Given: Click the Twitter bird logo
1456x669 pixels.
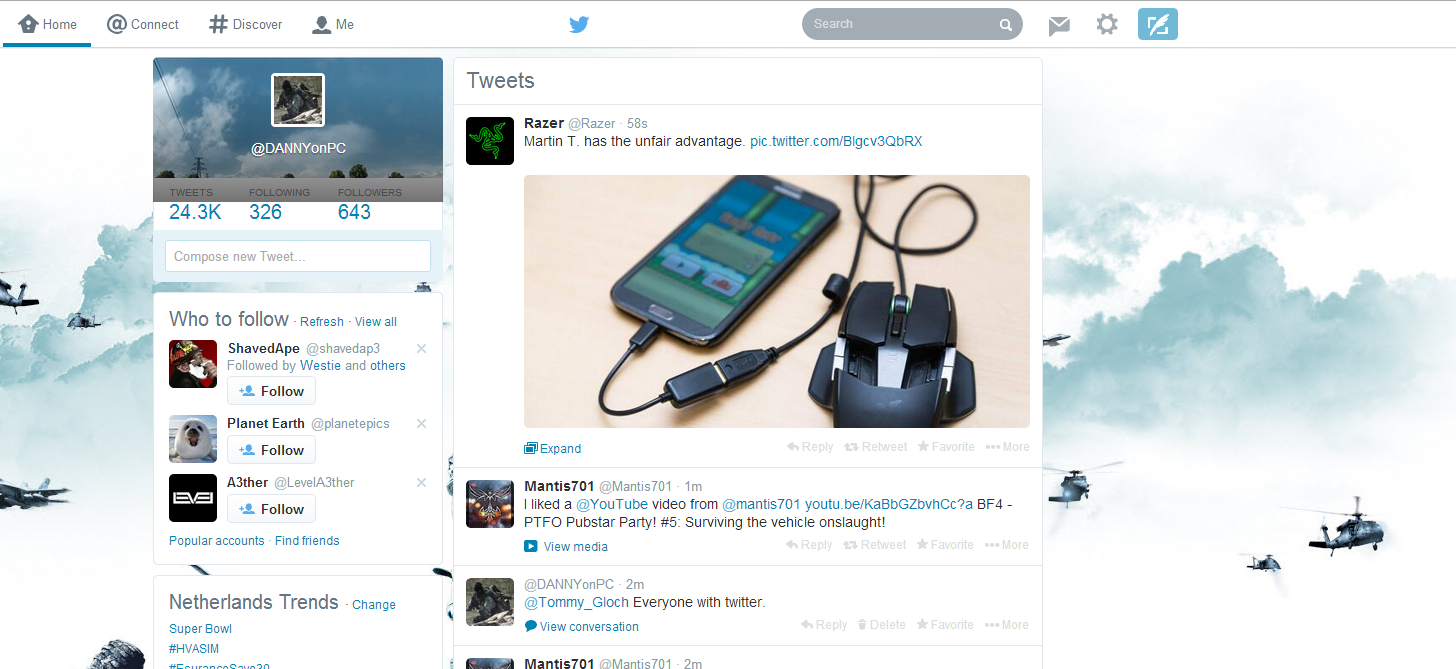Looking at the screenshot, I should 579,24.
